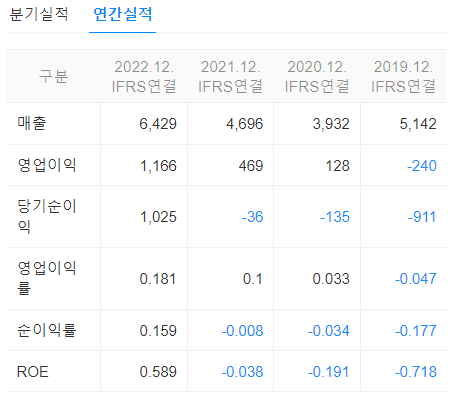Click the 2021.12. IFRS연결 column header
Image resolution: width=470 pixels, height=403 pixels.
pos(230,76)
